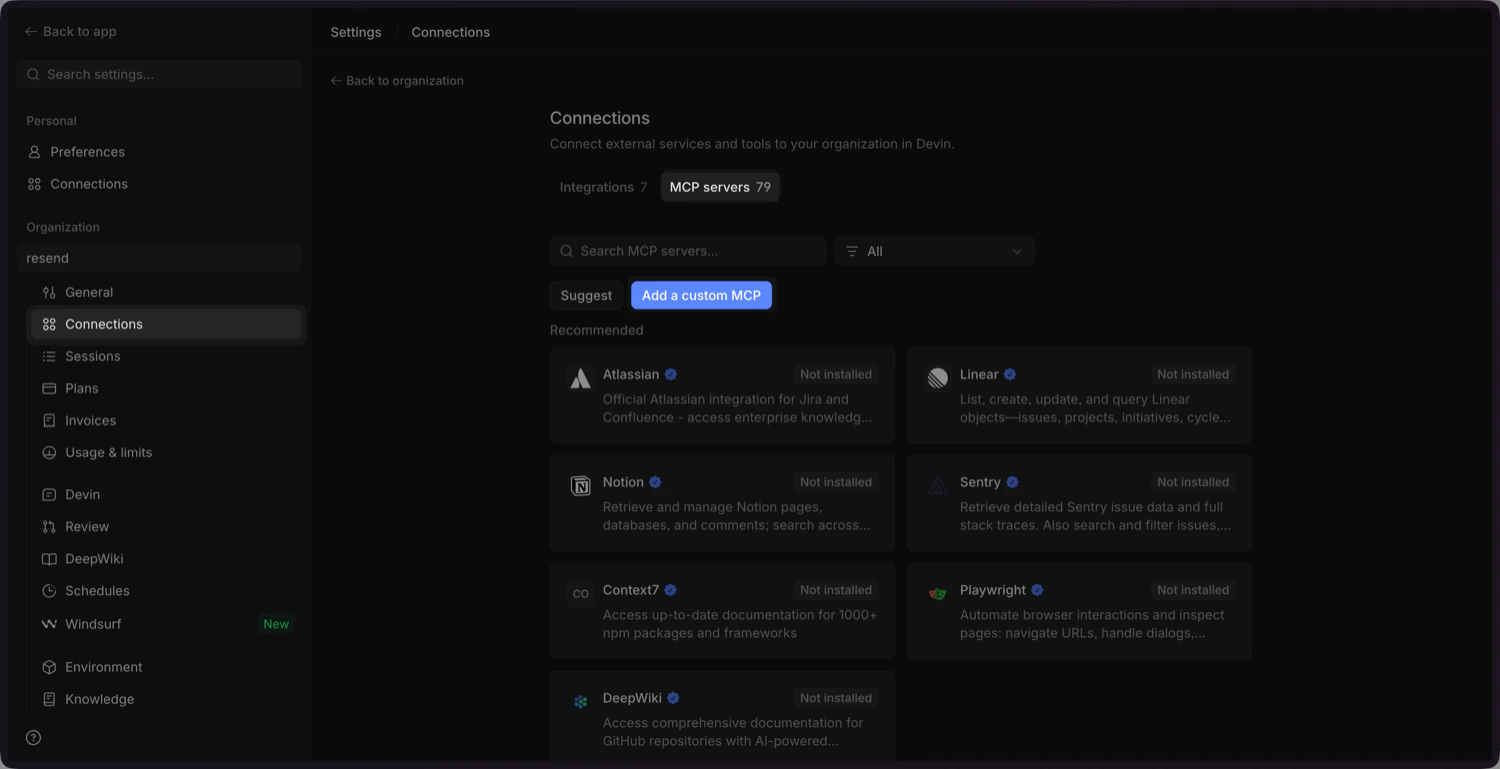The width and height of the screenshot is (1500, 769).
Task: Click the DeepWiki card logo icon
Action: pos(580,702)
